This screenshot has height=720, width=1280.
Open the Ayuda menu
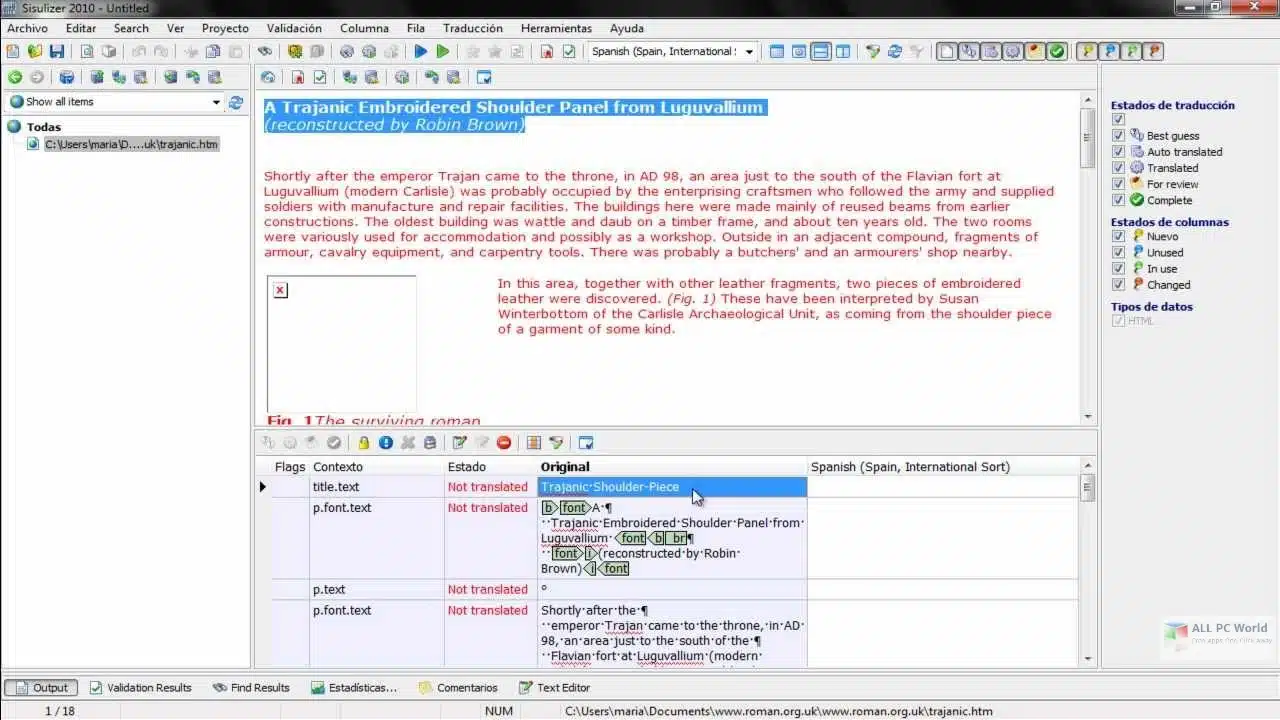point(627,28)
